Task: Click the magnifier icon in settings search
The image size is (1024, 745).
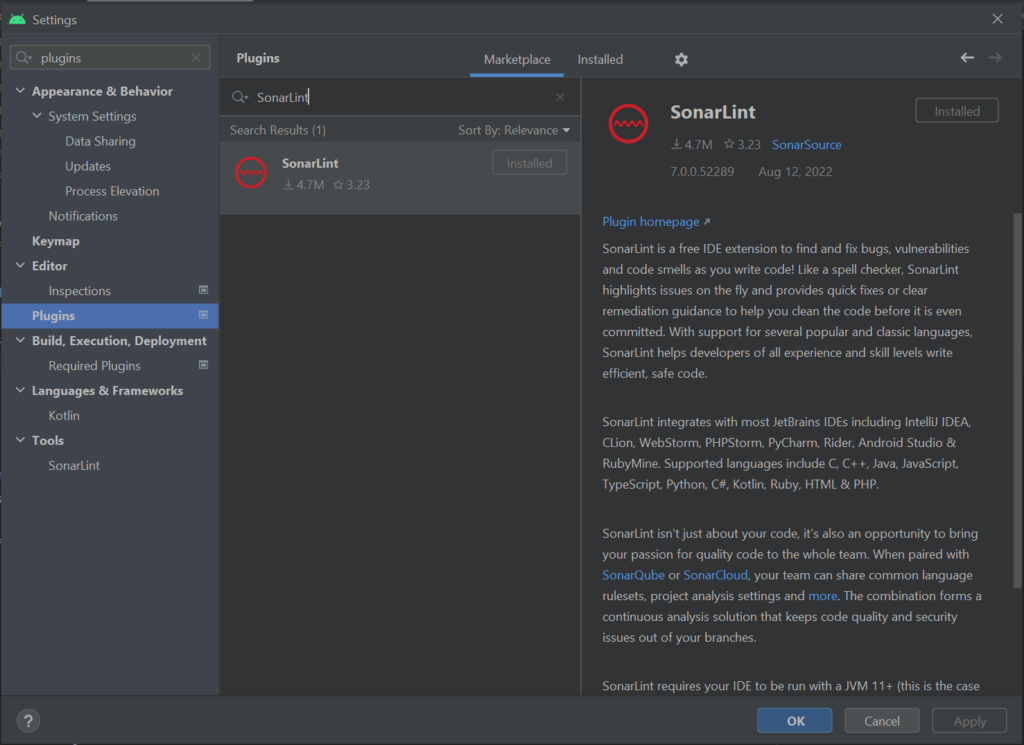Action: 24,58
